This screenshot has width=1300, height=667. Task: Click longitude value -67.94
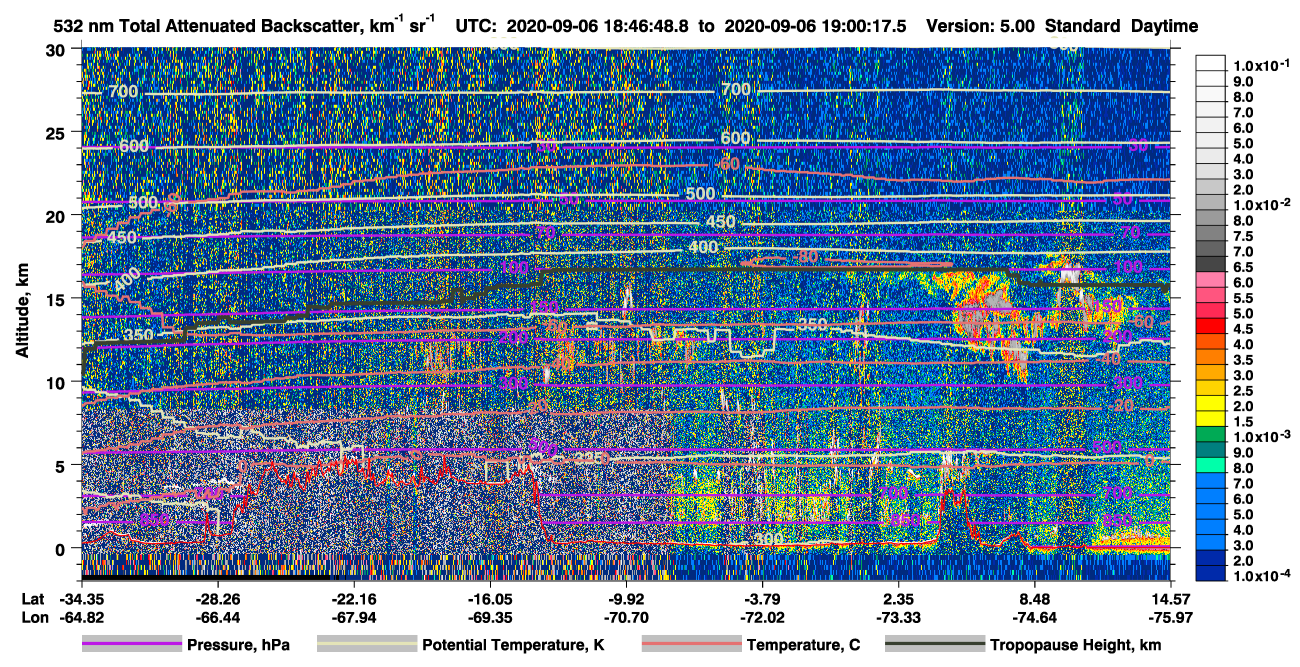click(x=353, y=617)
